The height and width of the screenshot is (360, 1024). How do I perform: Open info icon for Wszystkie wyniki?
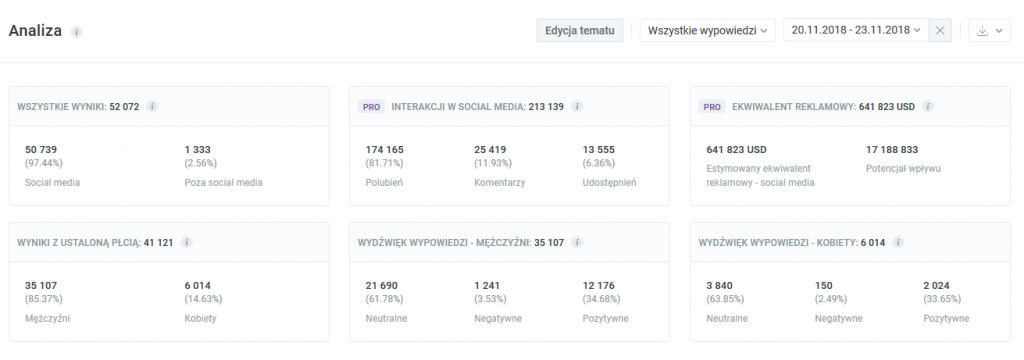point(152,106)
